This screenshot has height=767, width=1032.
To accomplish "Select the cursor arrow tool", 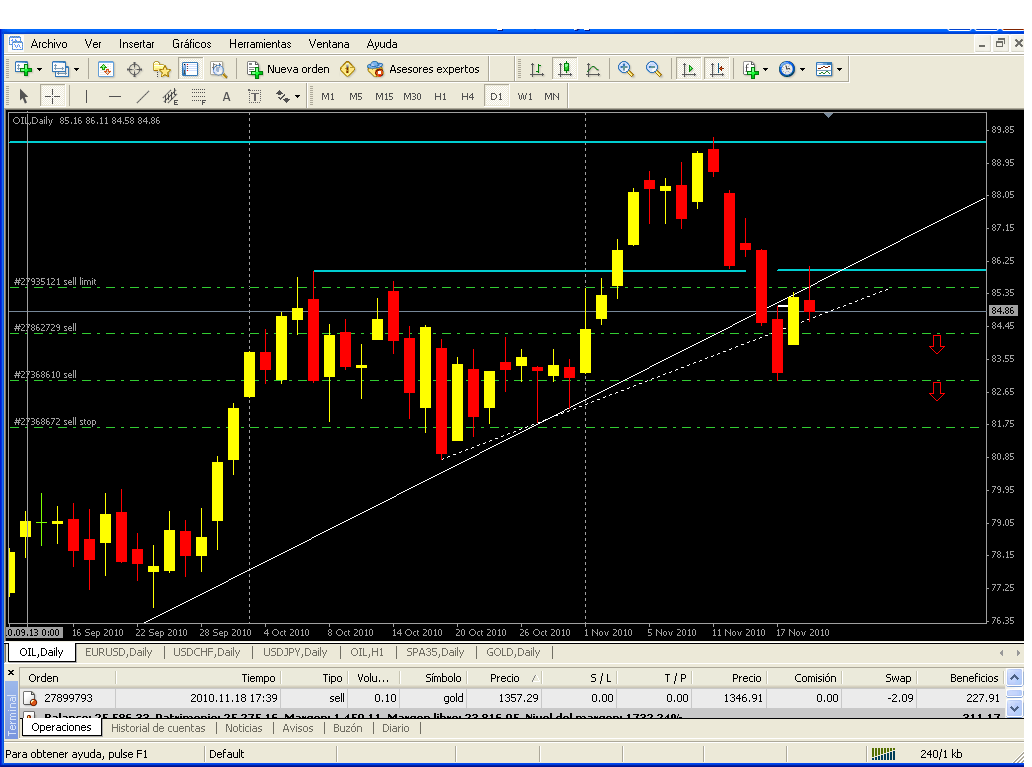I will [x=24, y=97].
